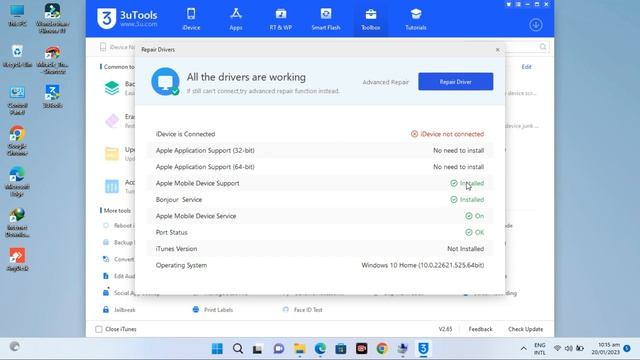
Task: Open File Explorer from the taskbar
Action: click(x=300, y=349)
